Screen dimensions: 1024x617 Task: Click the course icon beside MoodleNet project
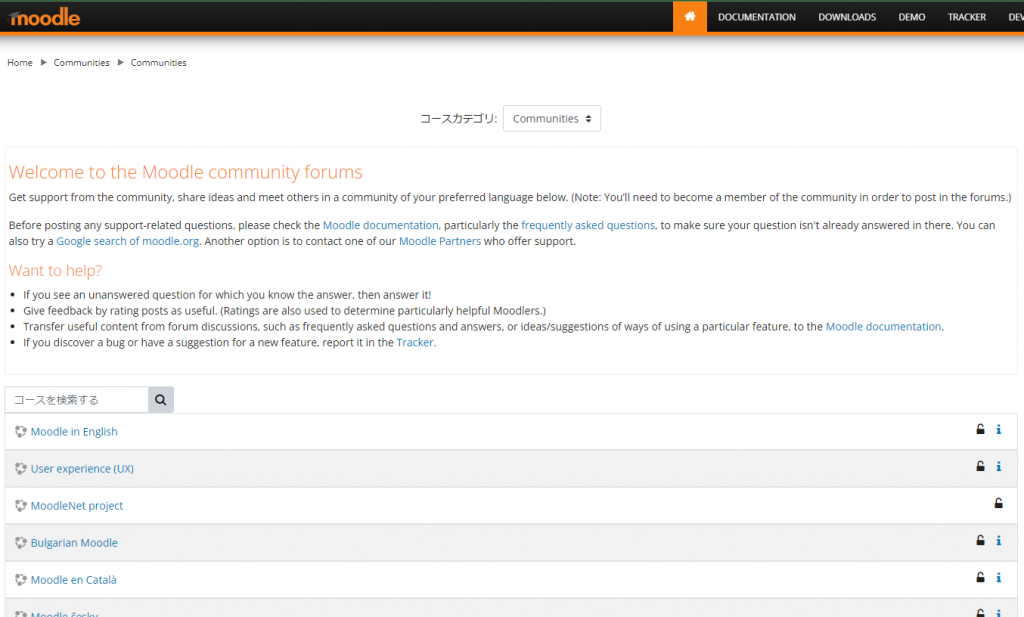point(21,506)
